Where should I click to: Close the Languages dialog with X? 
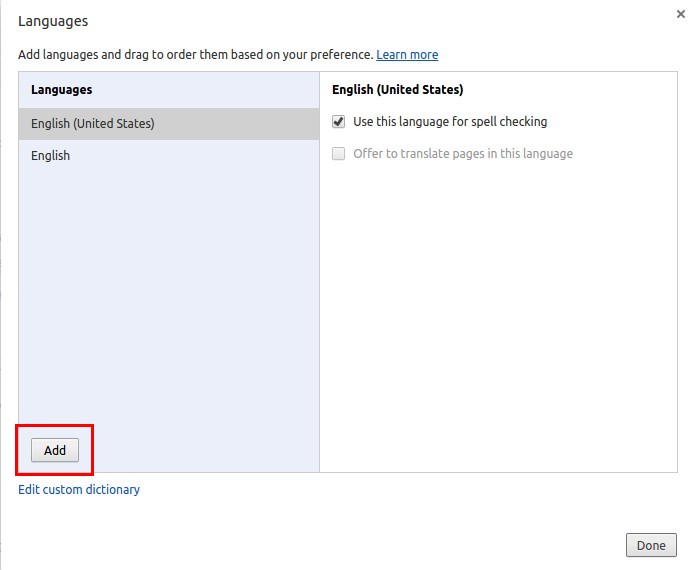tap(680, 14)
